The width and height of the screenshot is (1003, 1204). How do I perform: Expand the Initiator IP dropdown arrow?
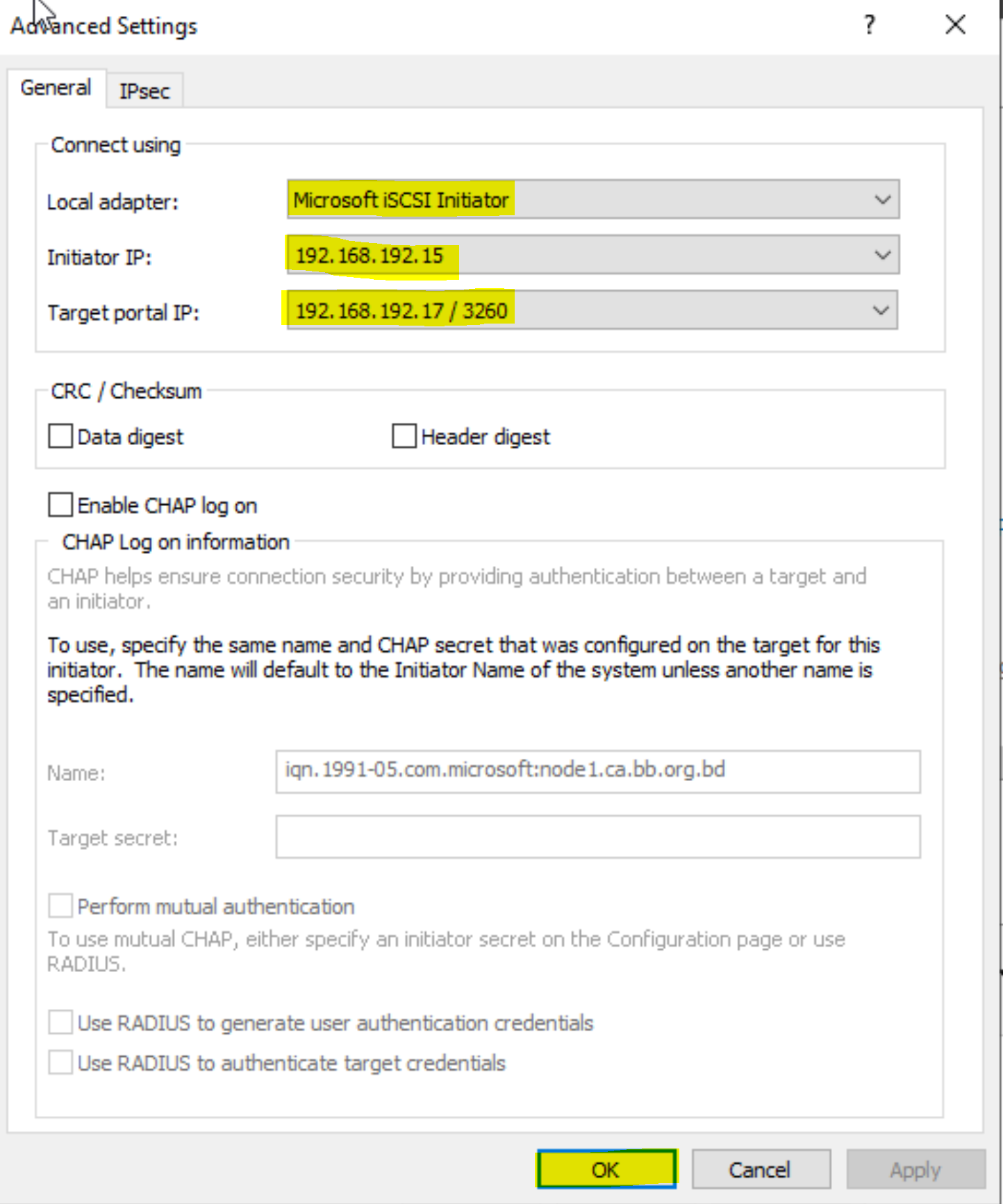882,256
